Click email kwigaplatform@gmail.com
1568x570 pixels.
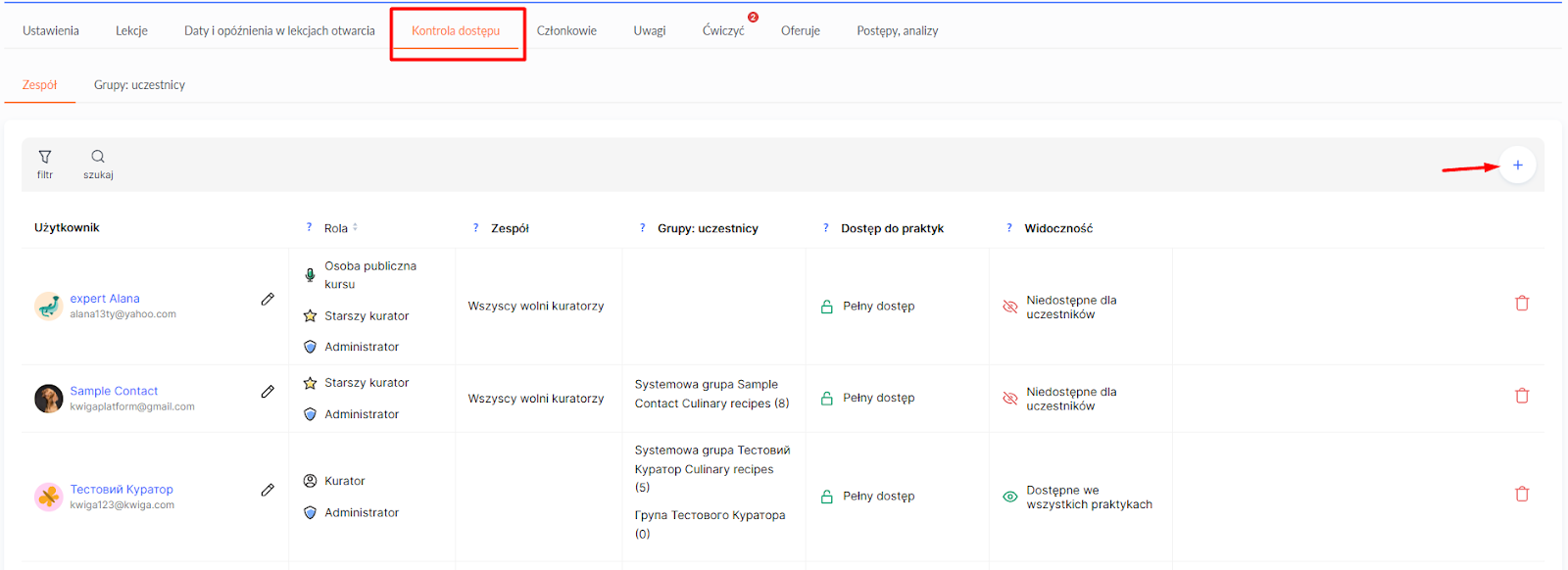point(132,406)
